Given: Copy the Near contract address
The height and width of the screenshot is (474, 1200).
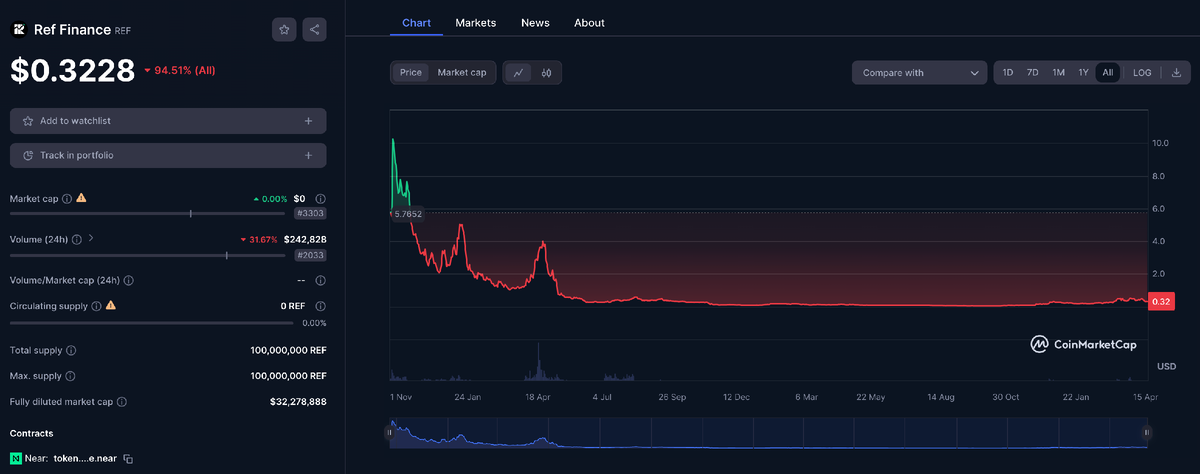Looking at the screenshot, I should point(128,459).
